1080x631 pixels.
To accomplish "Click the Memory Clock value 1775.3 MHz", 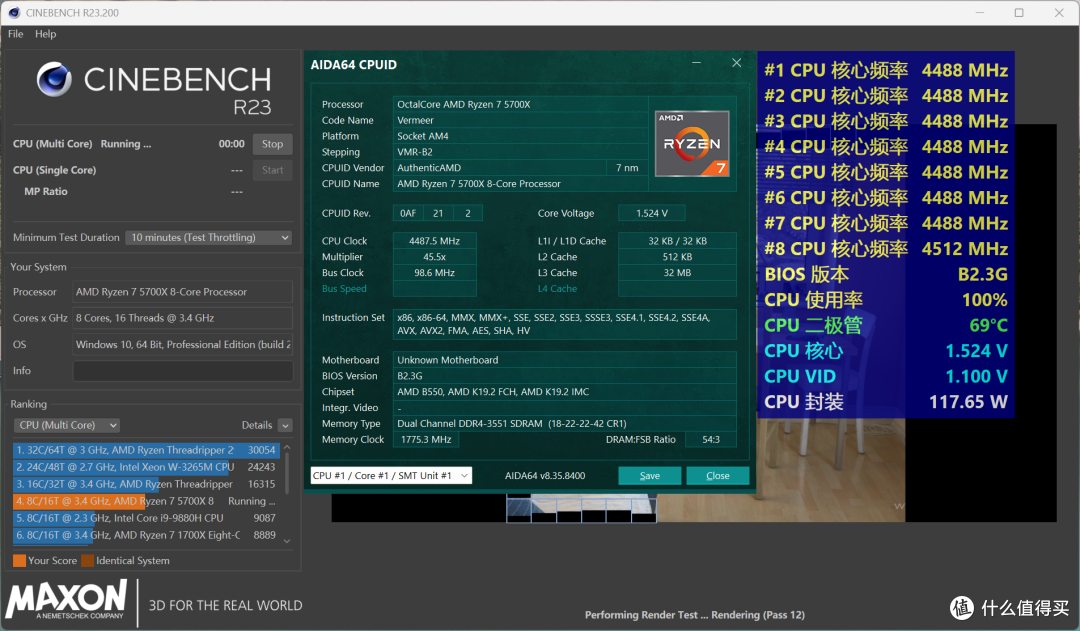I will tap(426, 439).
